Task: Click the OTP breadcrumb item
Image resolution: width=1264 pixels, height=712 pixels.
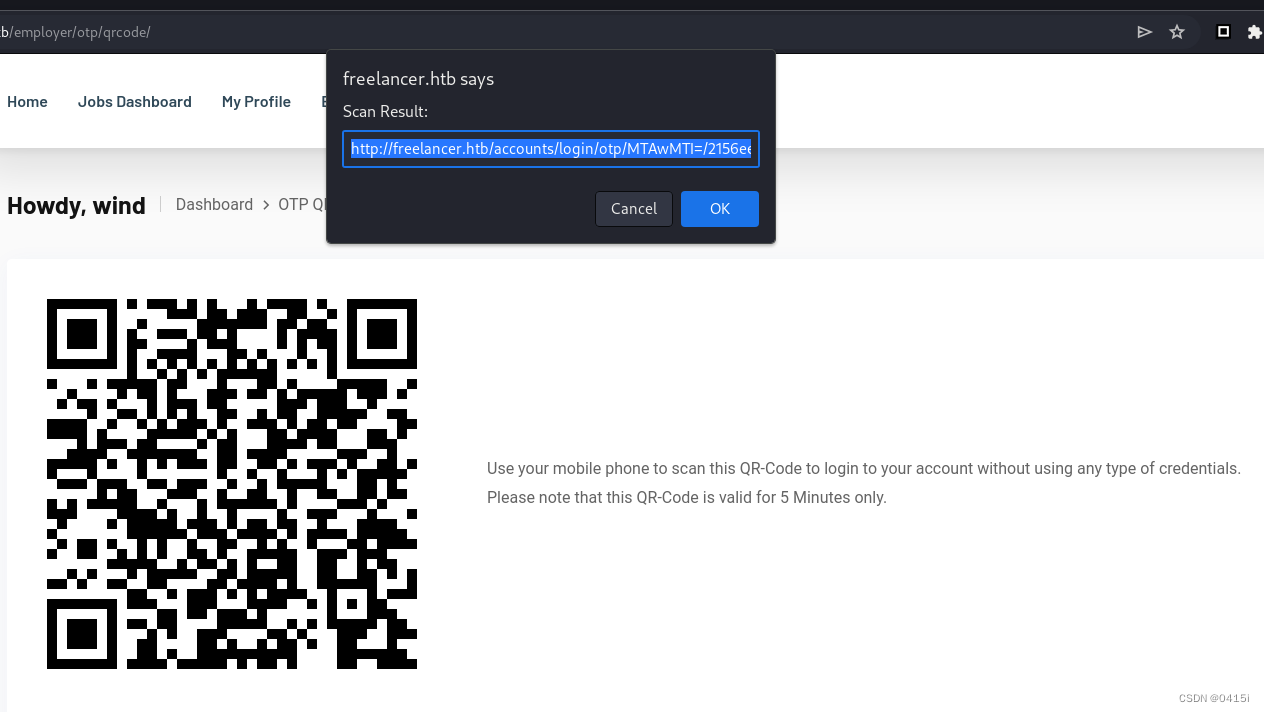Action: 302,204
